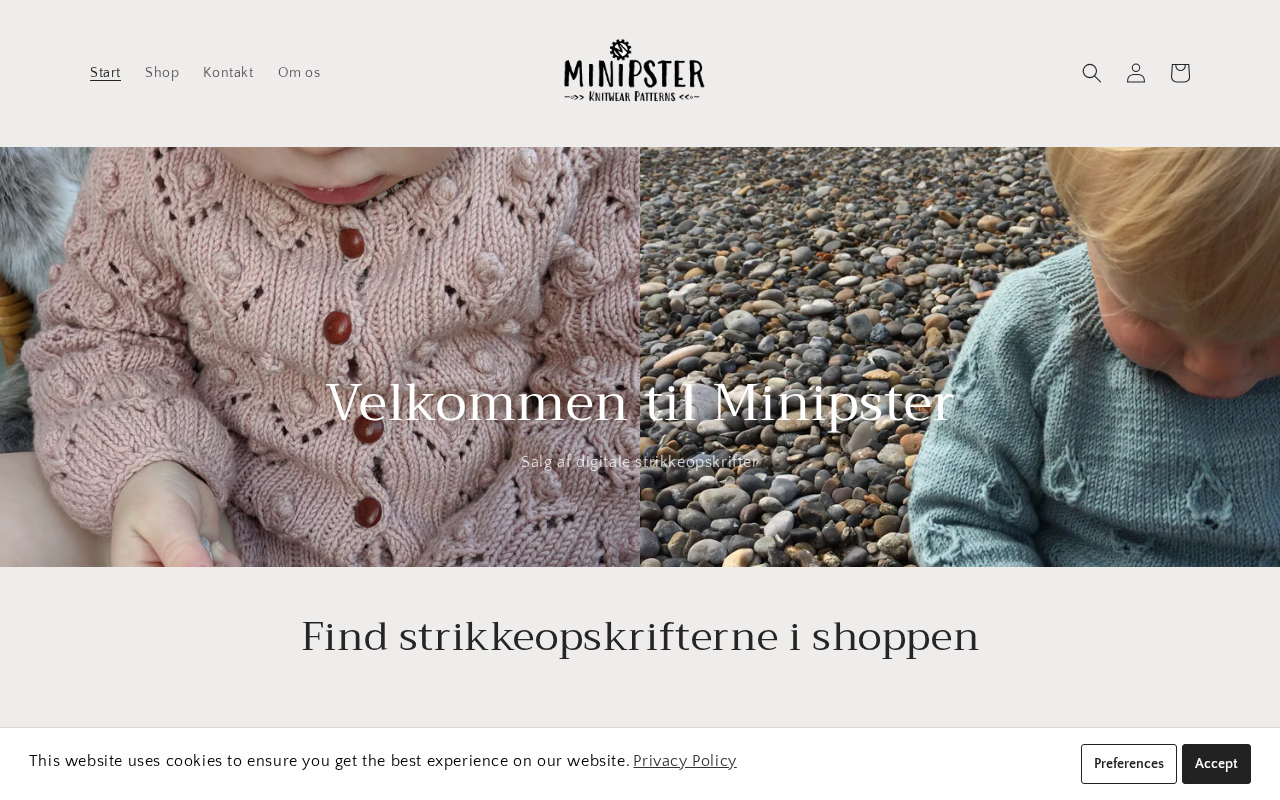Open the search magnifier icon
This screenshot has height=800, width=1280.
(x=1092, y=73)
